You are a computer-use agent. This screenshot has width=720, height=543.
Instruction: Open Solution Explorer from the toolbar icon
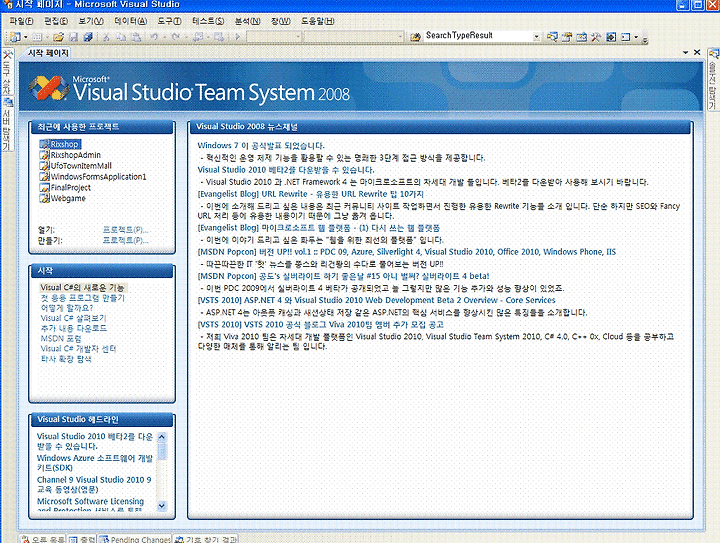[x=552, y=37]
